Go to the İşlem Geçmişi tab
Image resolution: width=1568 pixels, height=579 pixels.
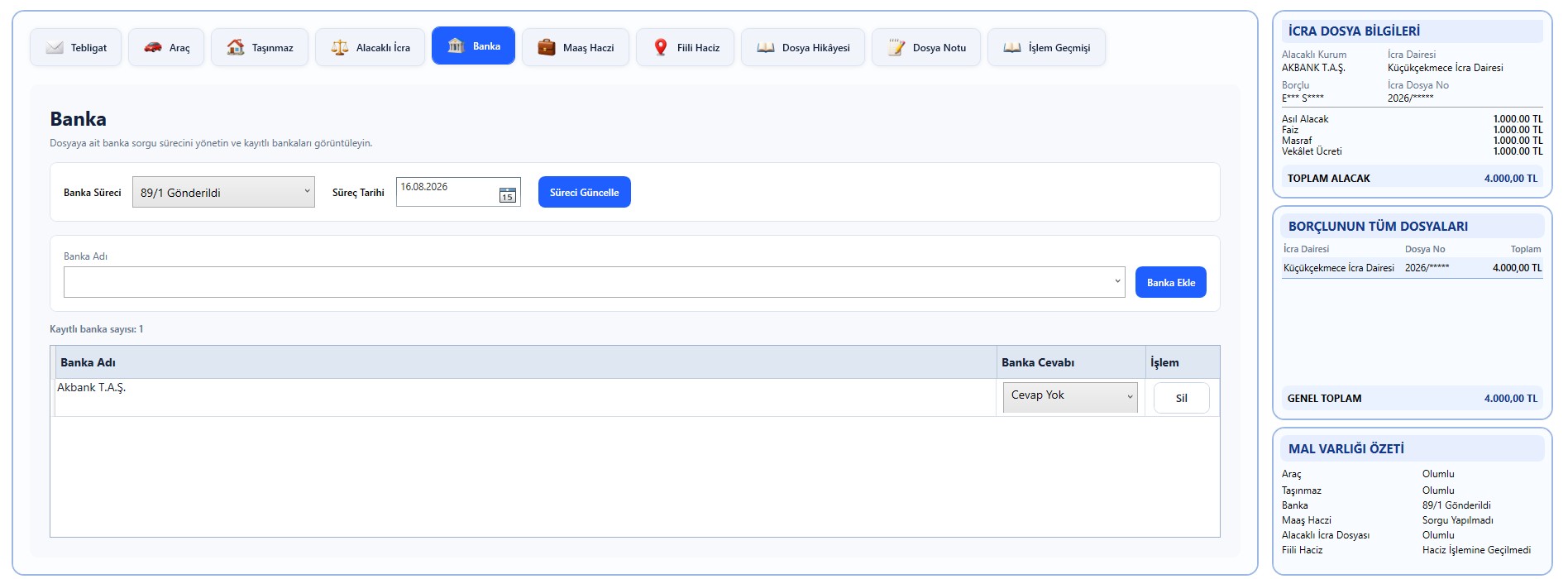pyautogui.click(x=1046, y=47)
